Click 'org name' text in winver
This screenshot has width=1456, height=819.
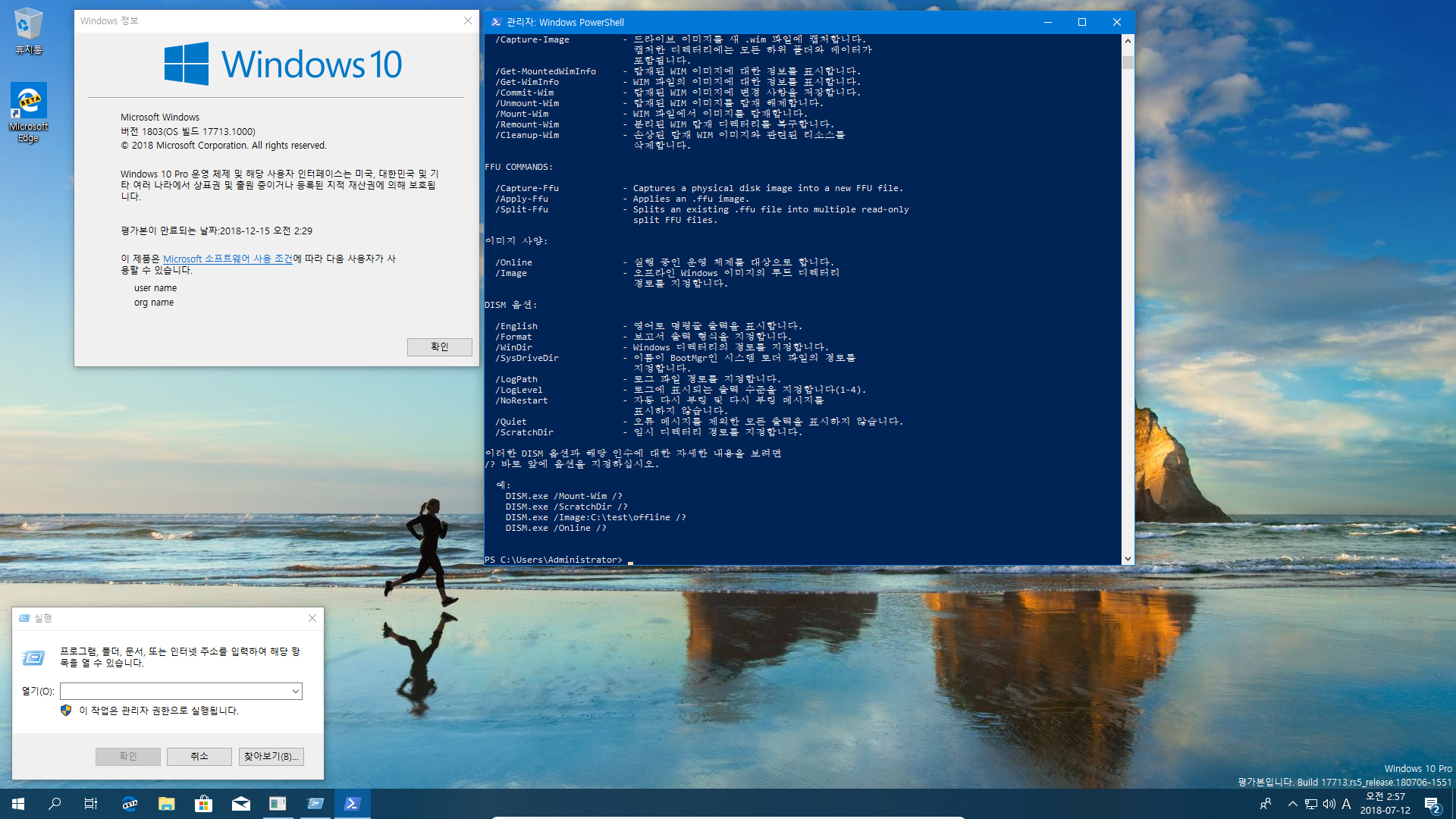click(x=154, y=303)
